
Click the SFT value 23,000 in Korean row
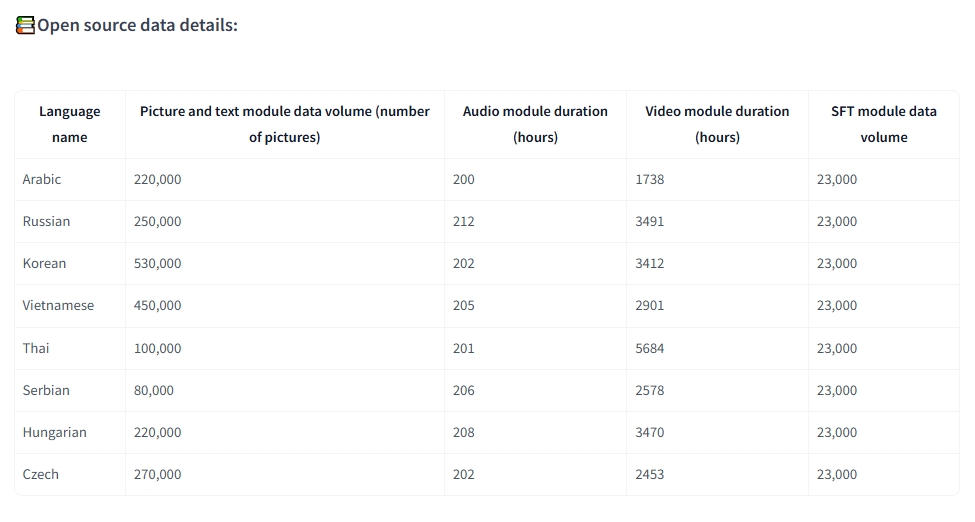(x=837, y=263)
